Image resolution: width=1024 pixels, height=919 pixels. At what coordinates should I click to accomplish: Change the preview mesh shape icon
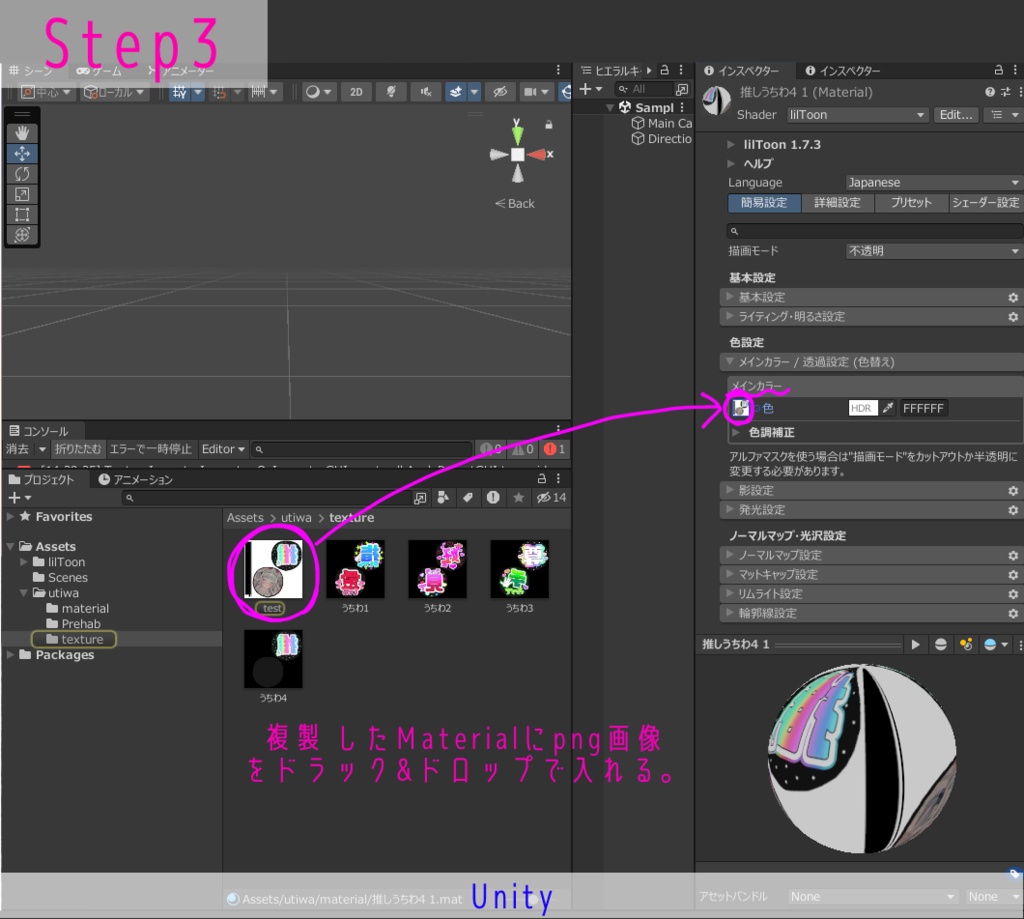940,645
